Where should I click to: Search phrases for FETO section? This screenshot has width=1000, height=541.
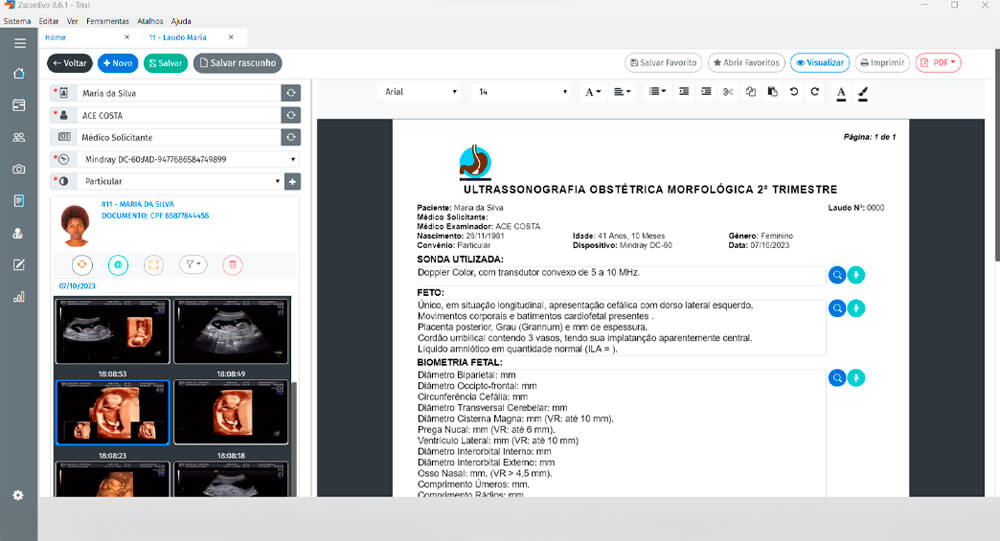pyautogui.click(x=837, y=308)
